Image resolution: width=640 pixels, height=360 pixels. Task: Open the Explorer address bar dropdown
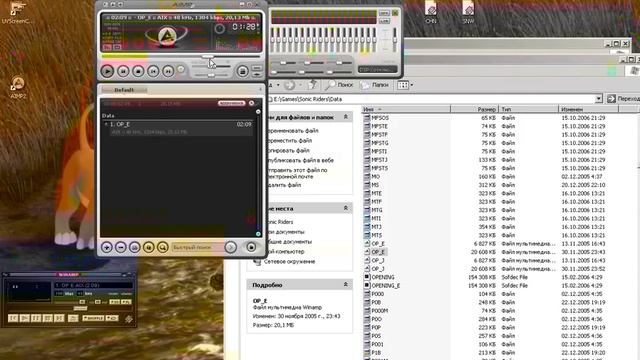pyautogui.click(x=598, y=99)
